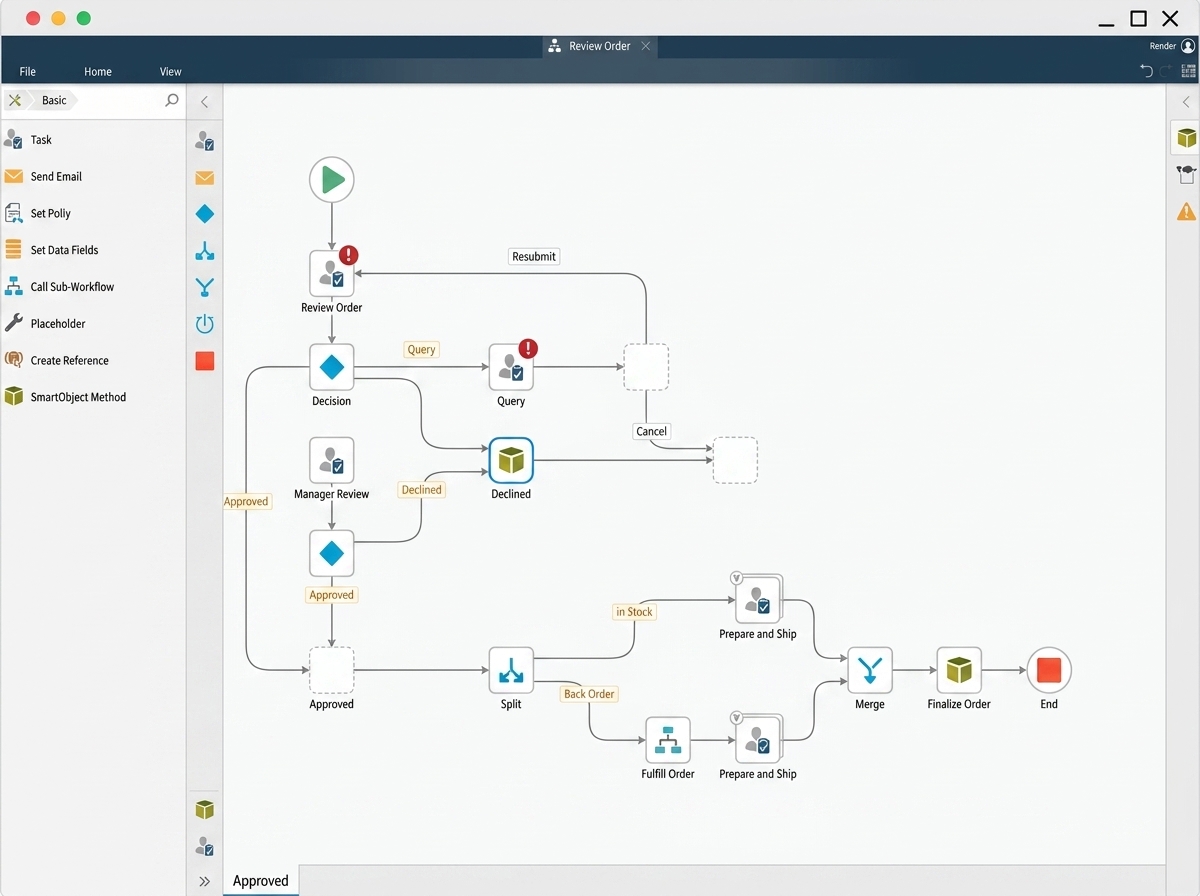Select Call Sub-Workflow toolbox item
This screenshot has width=1200, height=896.
pos(93,287)
